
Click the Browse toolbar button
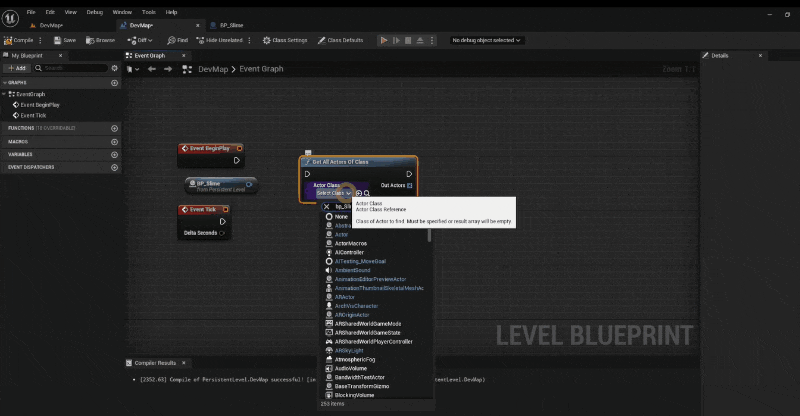point(101,40)
